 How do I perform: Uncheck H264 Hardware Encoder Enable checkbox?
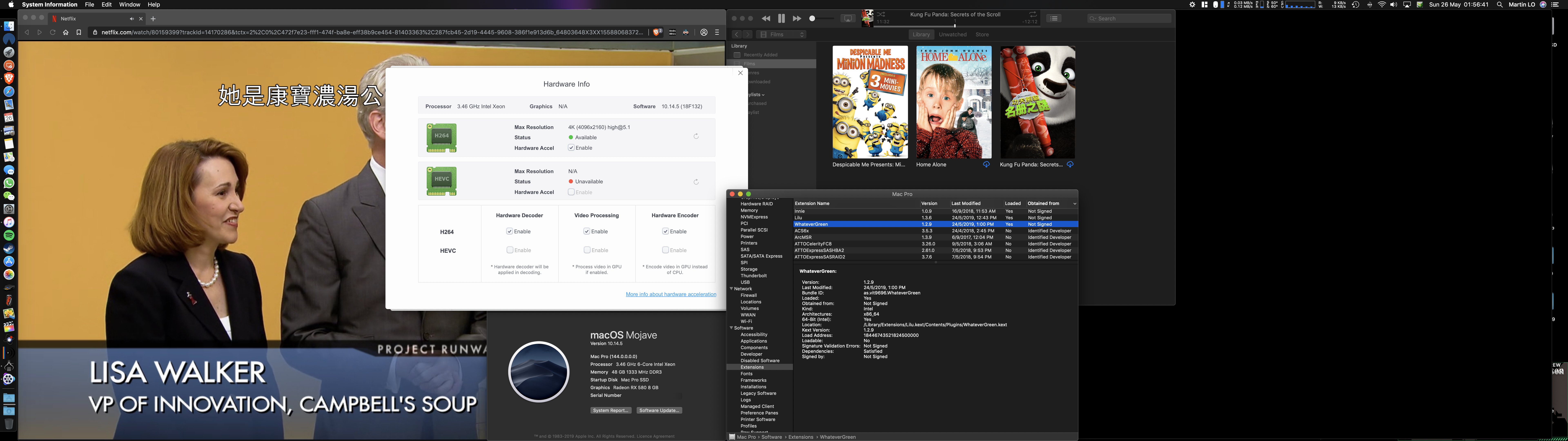point(665,232)
